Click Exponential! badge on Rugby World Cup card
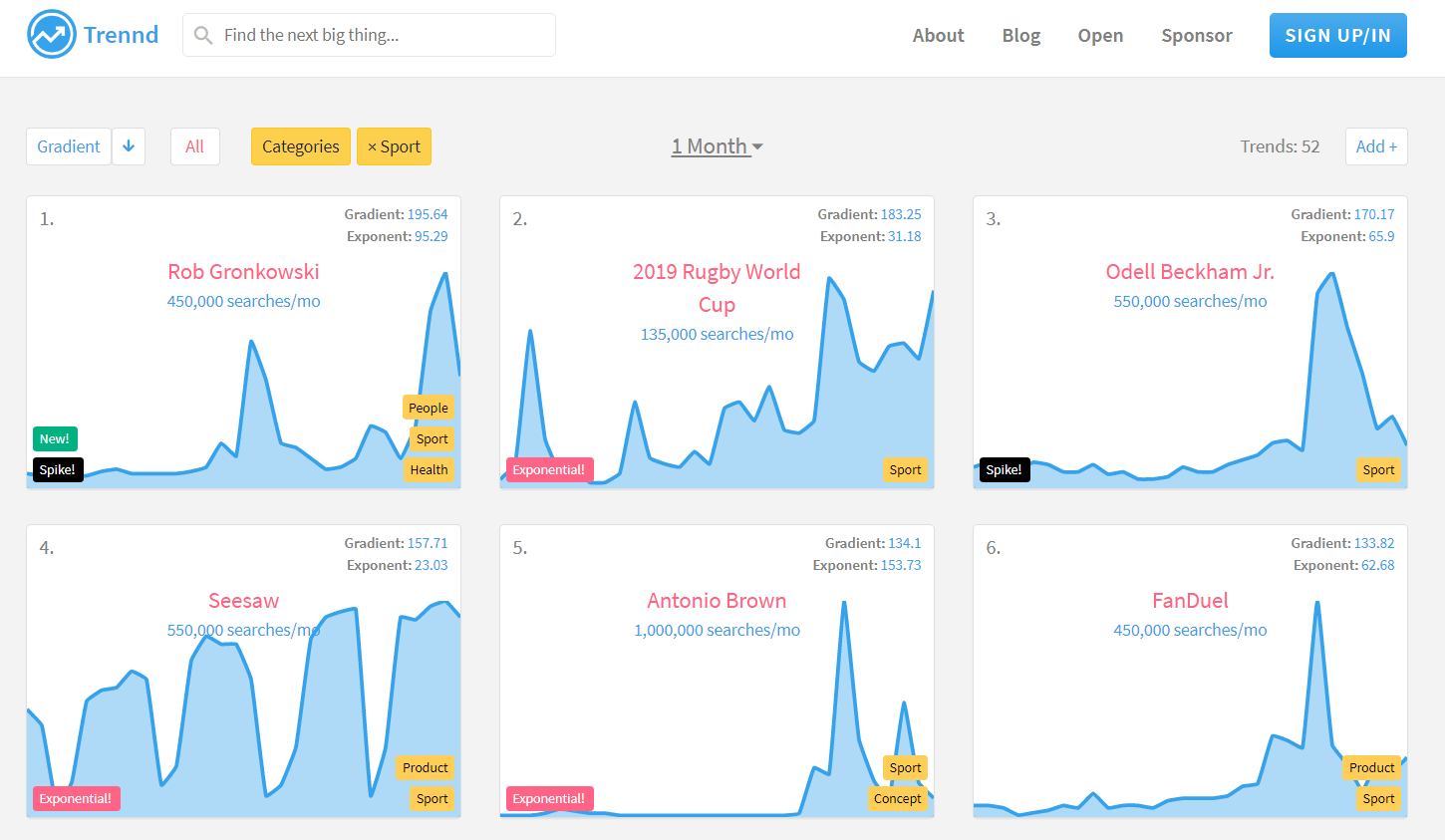This screenshot has width=1445, height=840. point(549,470)
